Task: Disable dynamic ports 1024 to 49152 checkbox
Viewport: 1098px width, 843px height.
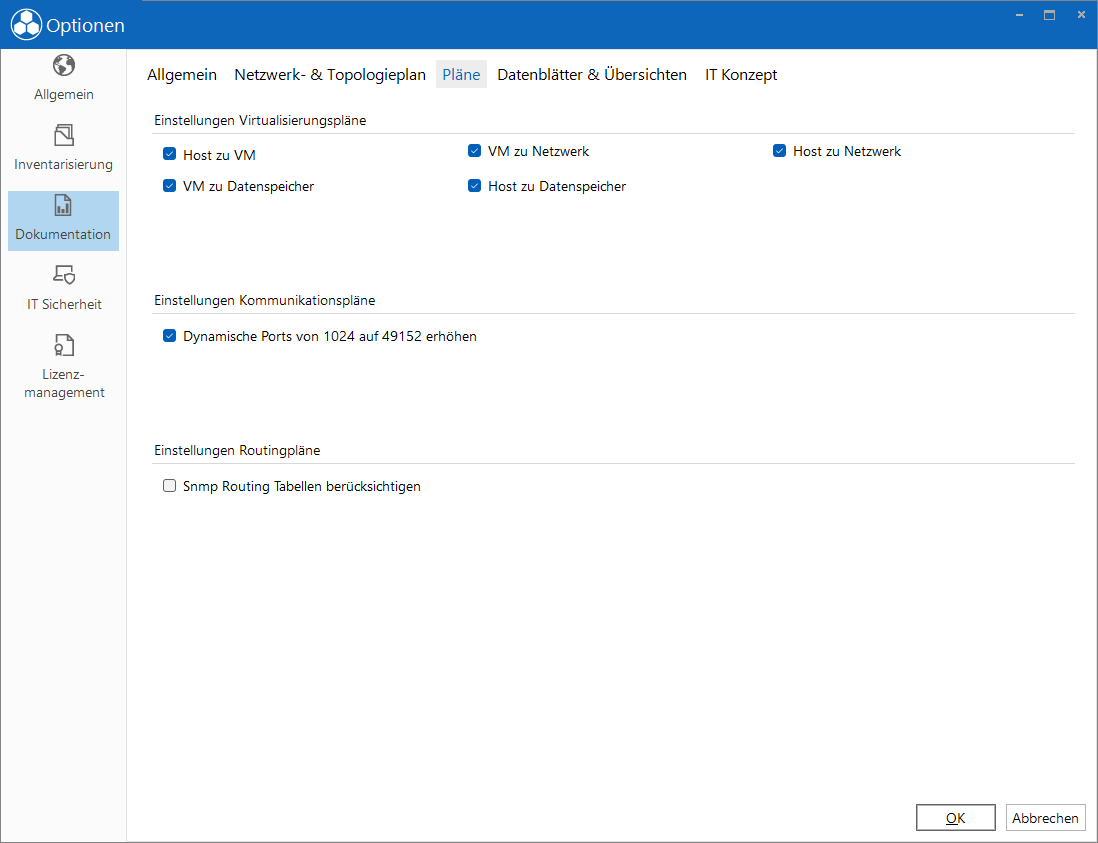Action: click(169, 335)
